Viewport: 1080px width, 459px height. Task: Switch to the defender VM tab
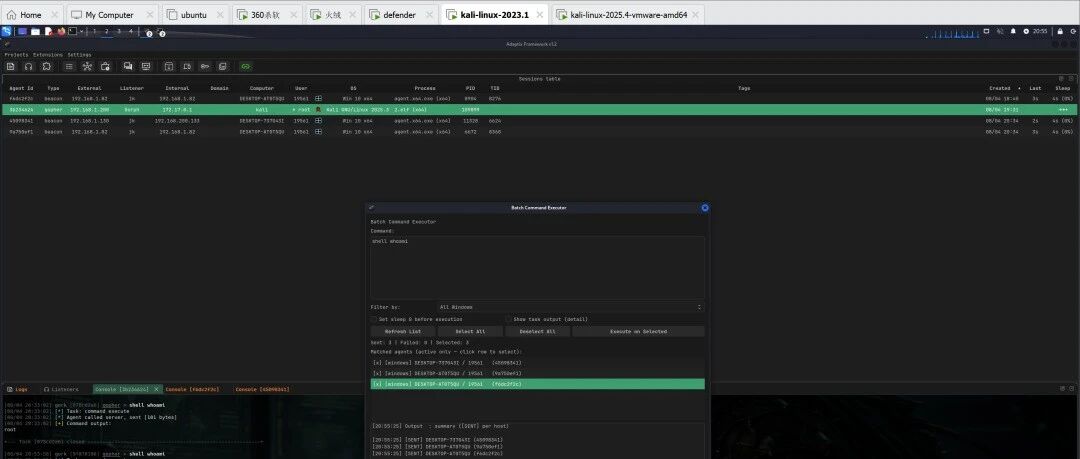399,14
